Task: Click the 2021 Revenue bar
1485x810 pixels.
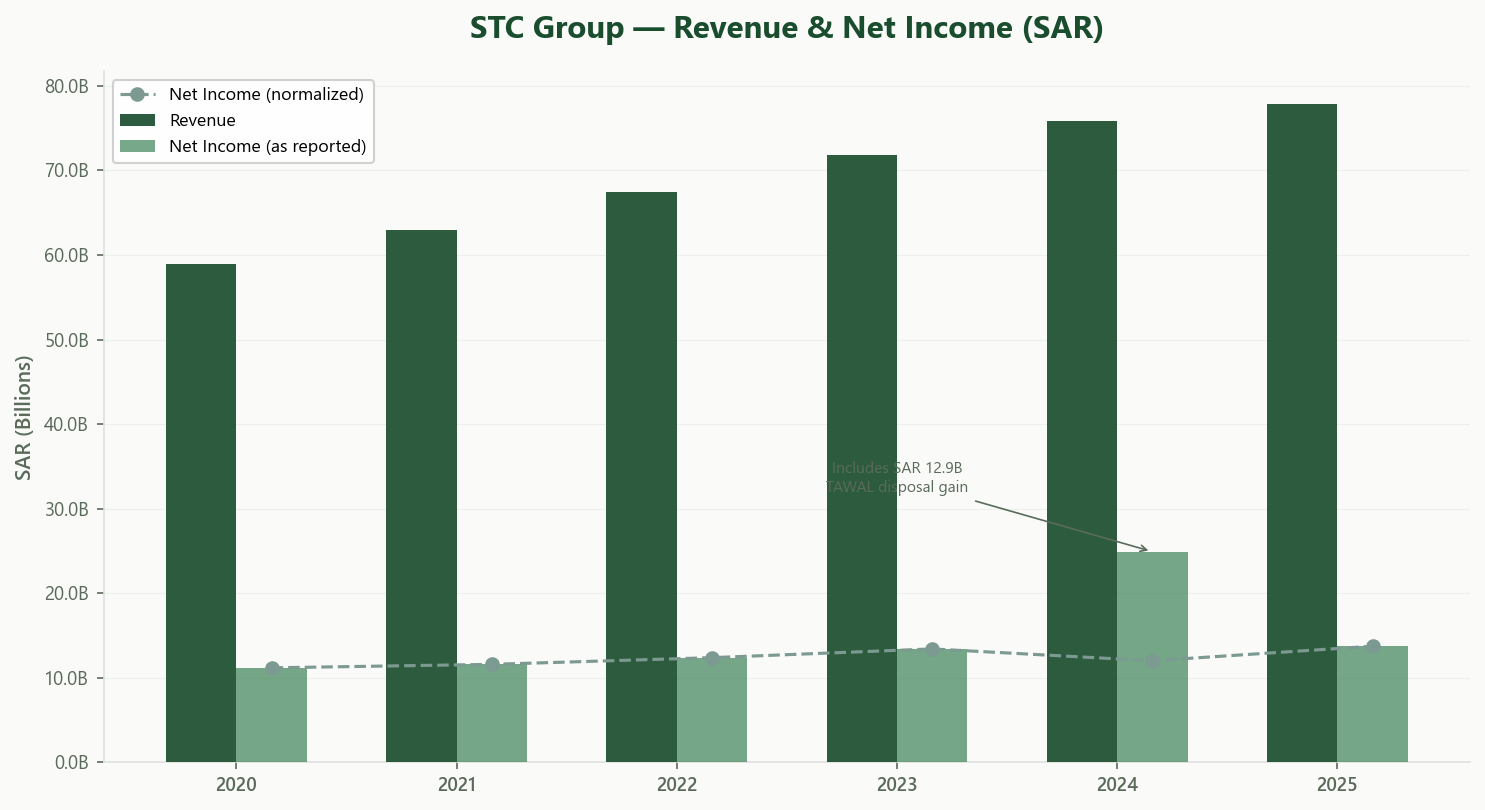Action: 421,496
